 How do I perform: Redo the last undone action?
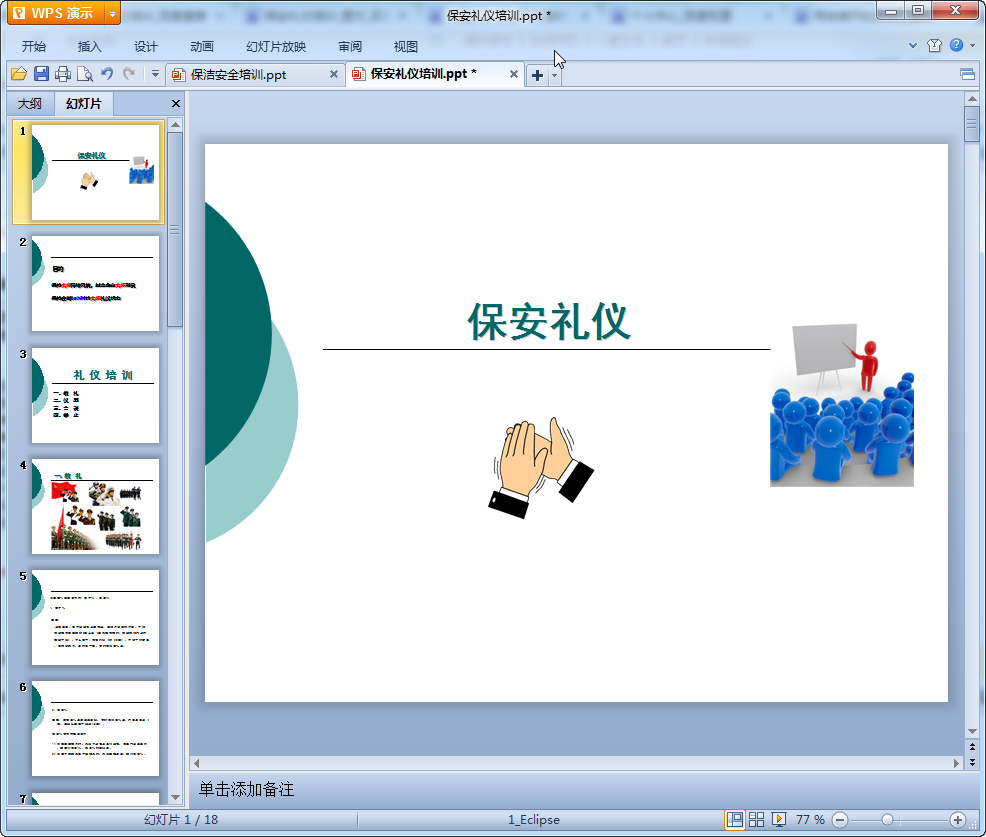click(x=129, y=74)
